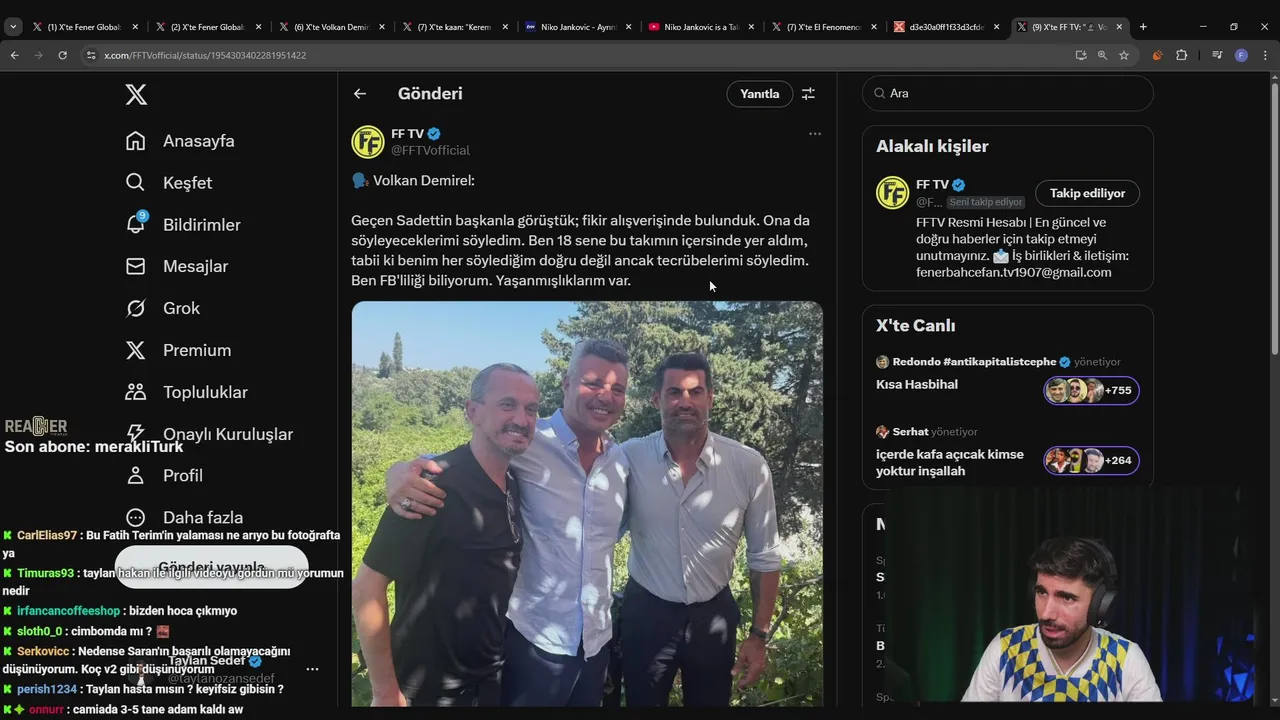Open Bildirimler notifications bell

click(x=136, y=224)
